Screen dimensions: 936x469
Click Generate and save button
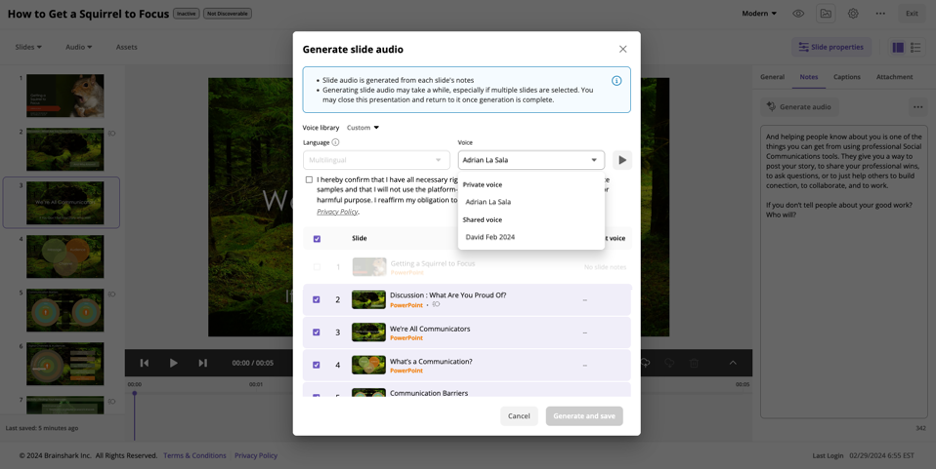coord(584,416)
